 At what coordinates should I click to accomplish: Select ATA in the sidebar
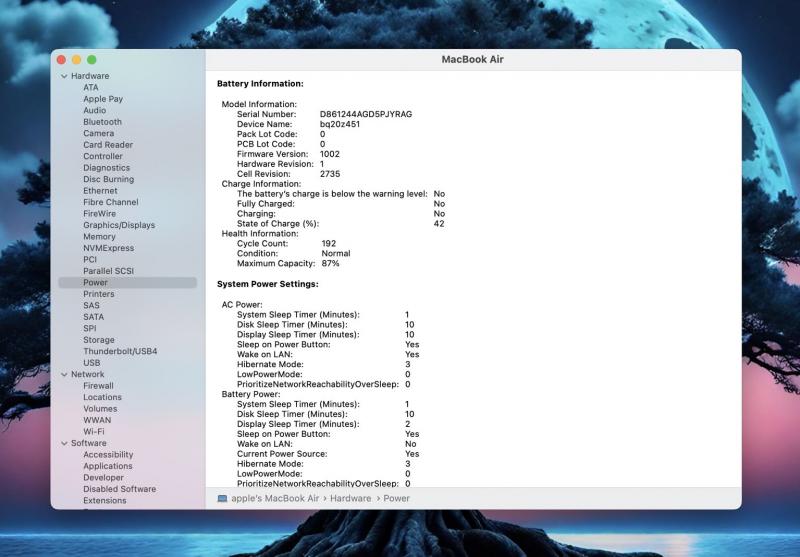(91, 87)
